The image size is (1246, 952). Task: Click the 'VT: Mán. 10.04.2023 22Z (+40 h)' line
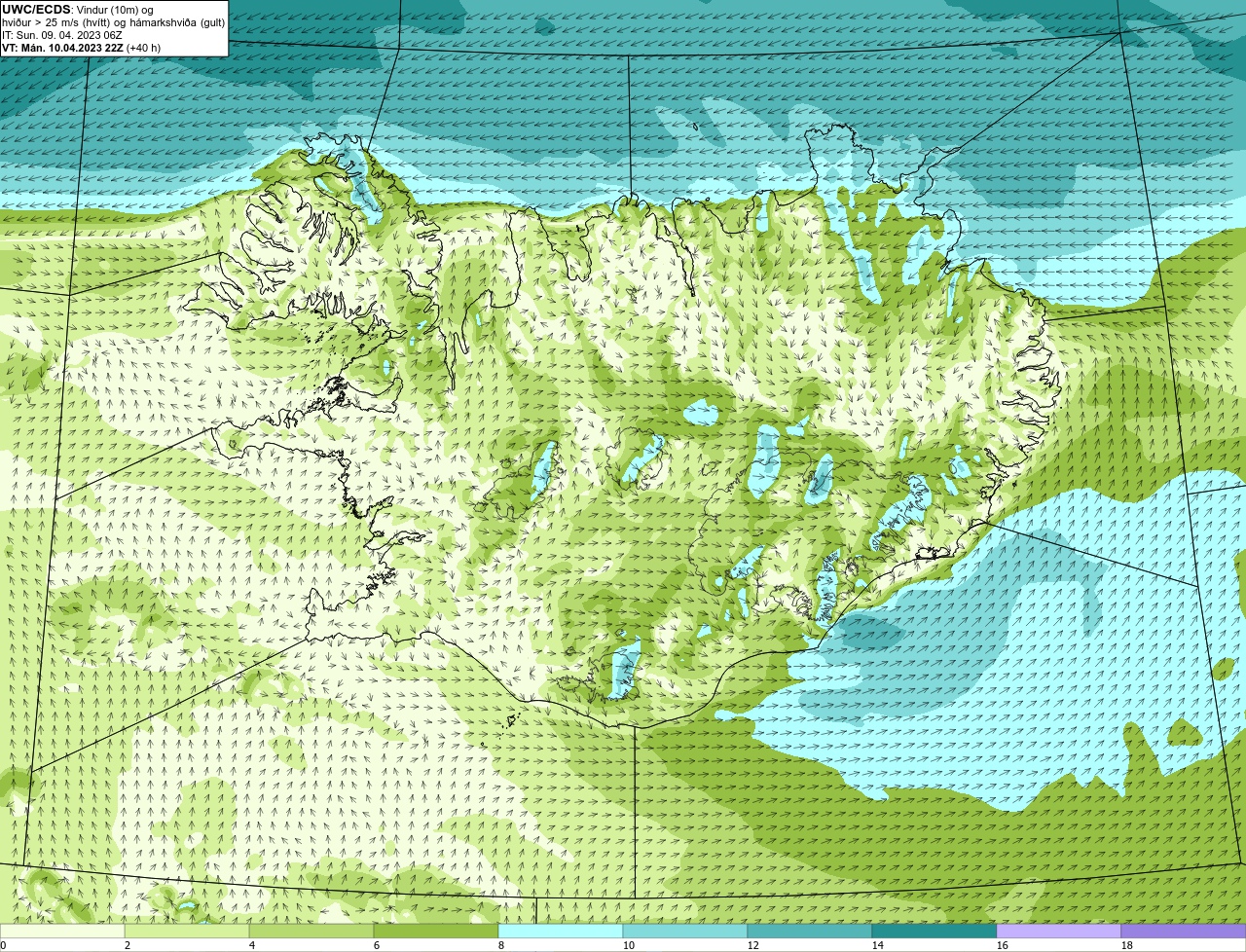click(x=82, y=48)
